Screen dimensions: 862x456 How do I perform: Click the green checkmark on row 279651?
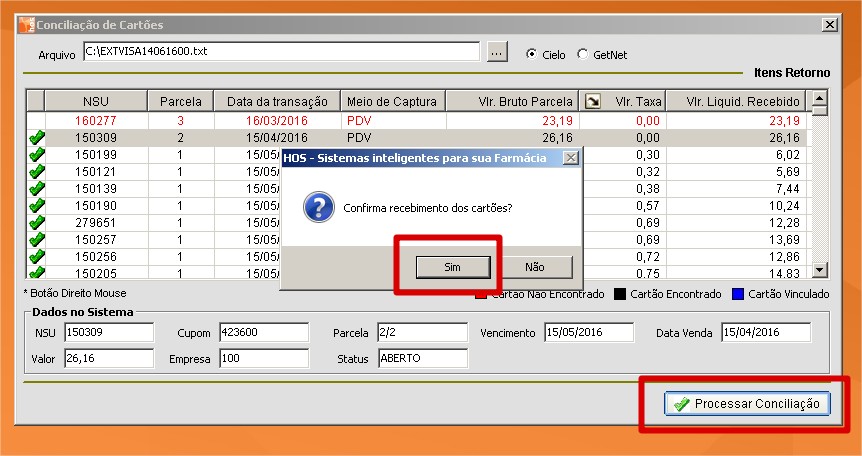coord(37,221)
